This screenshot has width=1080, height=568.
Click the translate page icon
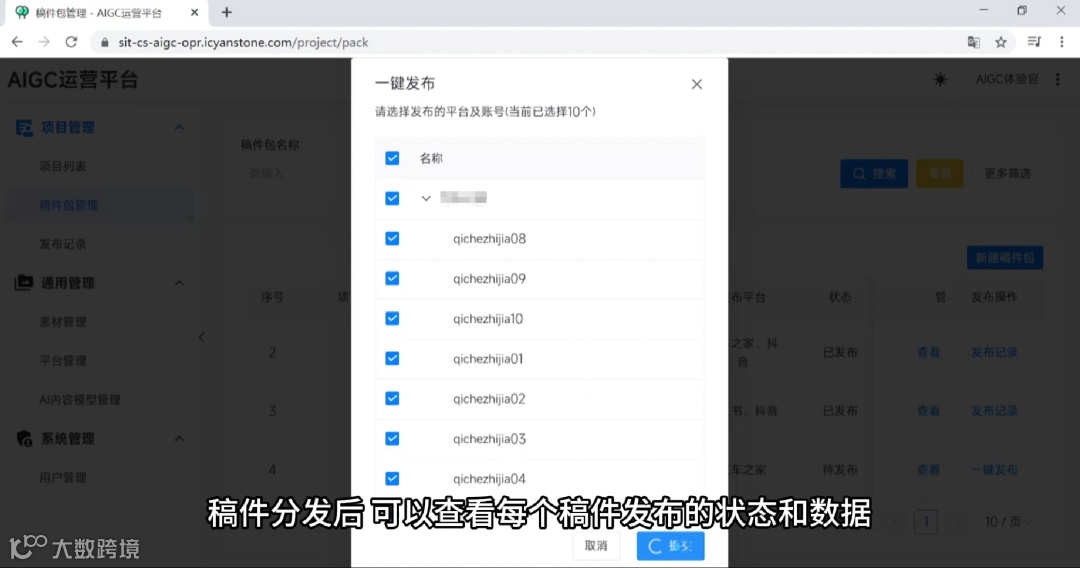click(x=973, y=42)
